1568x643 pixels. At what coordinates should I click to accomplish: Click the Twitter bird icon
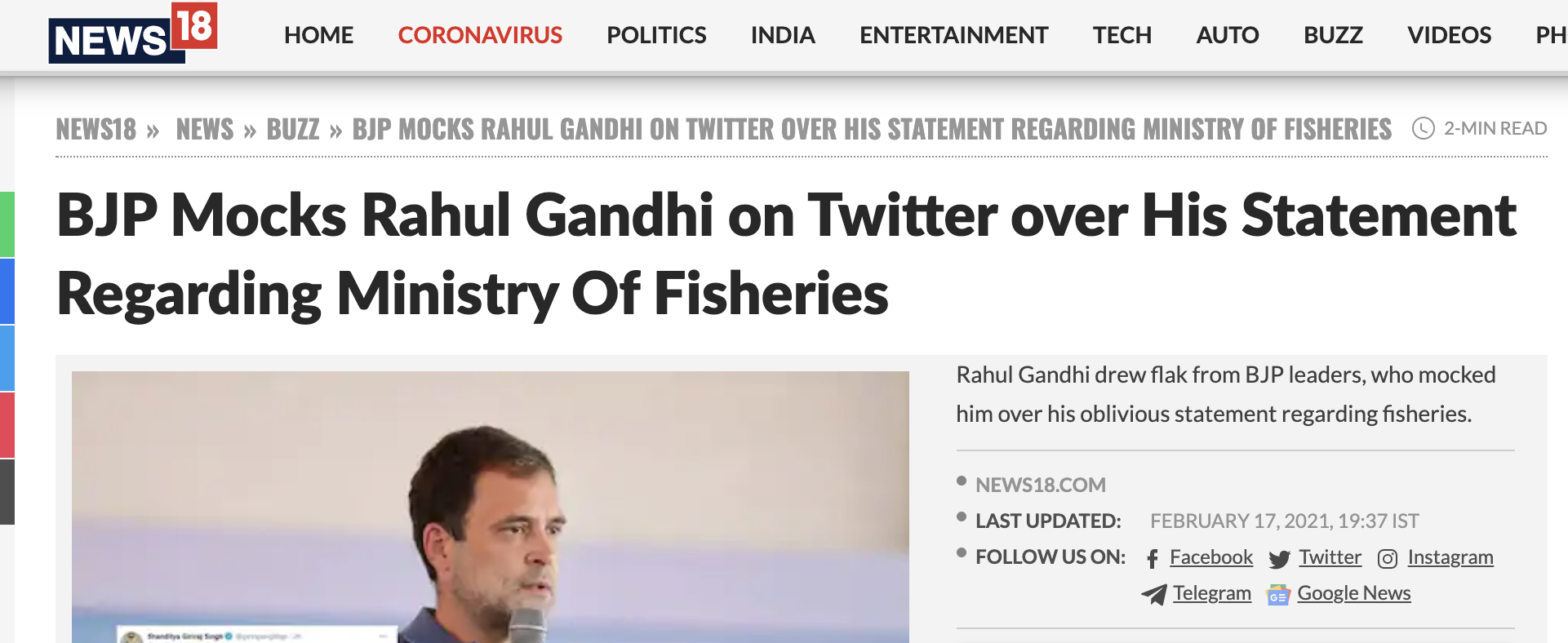[1279, 559]
